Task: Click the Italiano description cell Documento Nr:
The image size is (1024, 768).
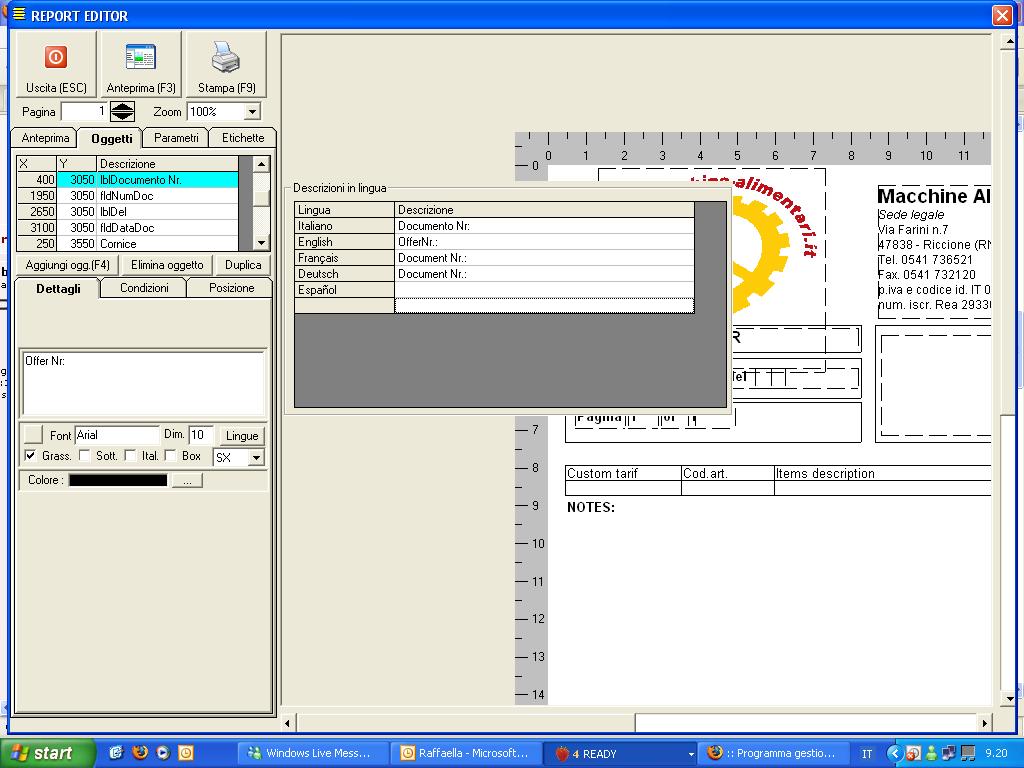Action: click(544, 226)
